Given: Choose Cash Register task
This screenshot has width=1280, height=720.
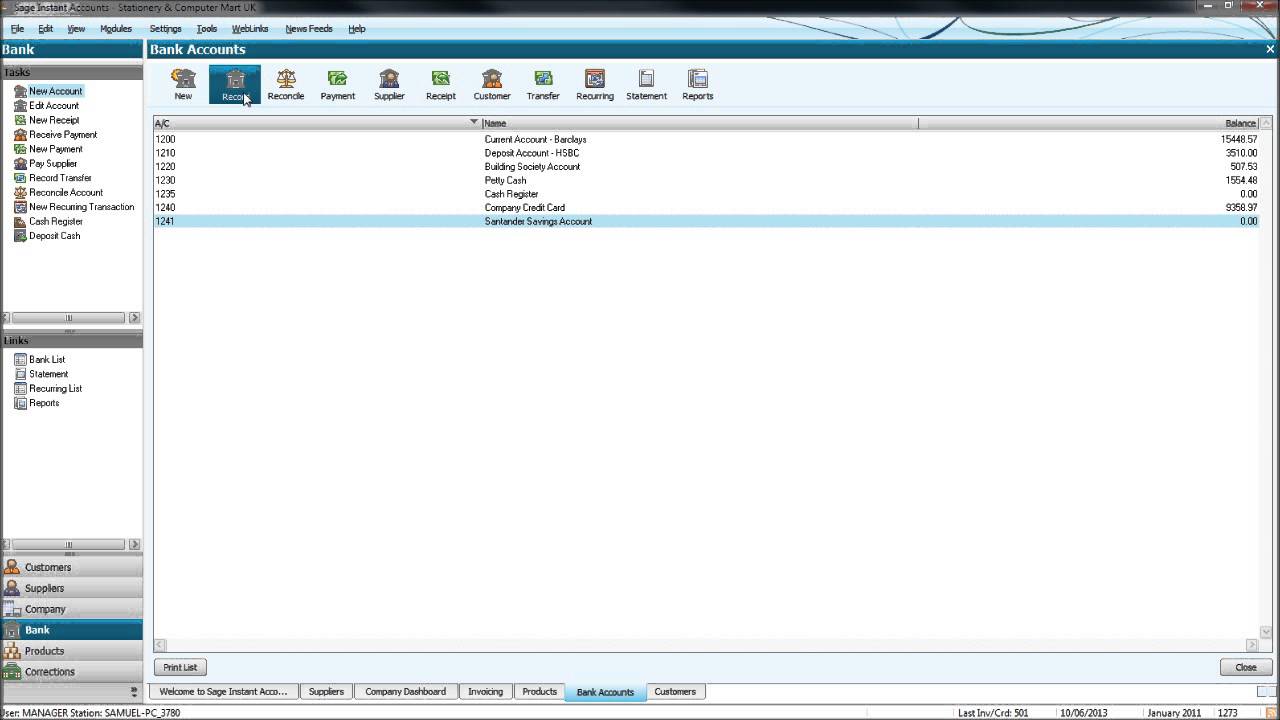Looking at the screenshot, I should tap(55, 222).
